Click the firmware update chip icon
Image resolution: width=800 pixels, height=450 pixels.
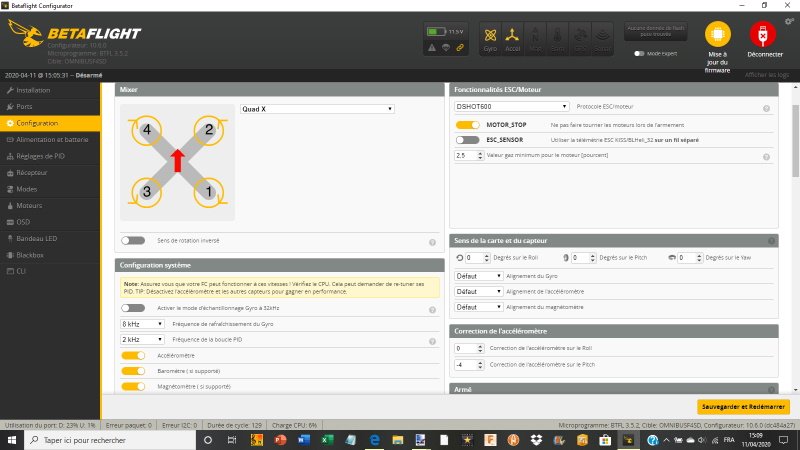click(x=718, y=33)
